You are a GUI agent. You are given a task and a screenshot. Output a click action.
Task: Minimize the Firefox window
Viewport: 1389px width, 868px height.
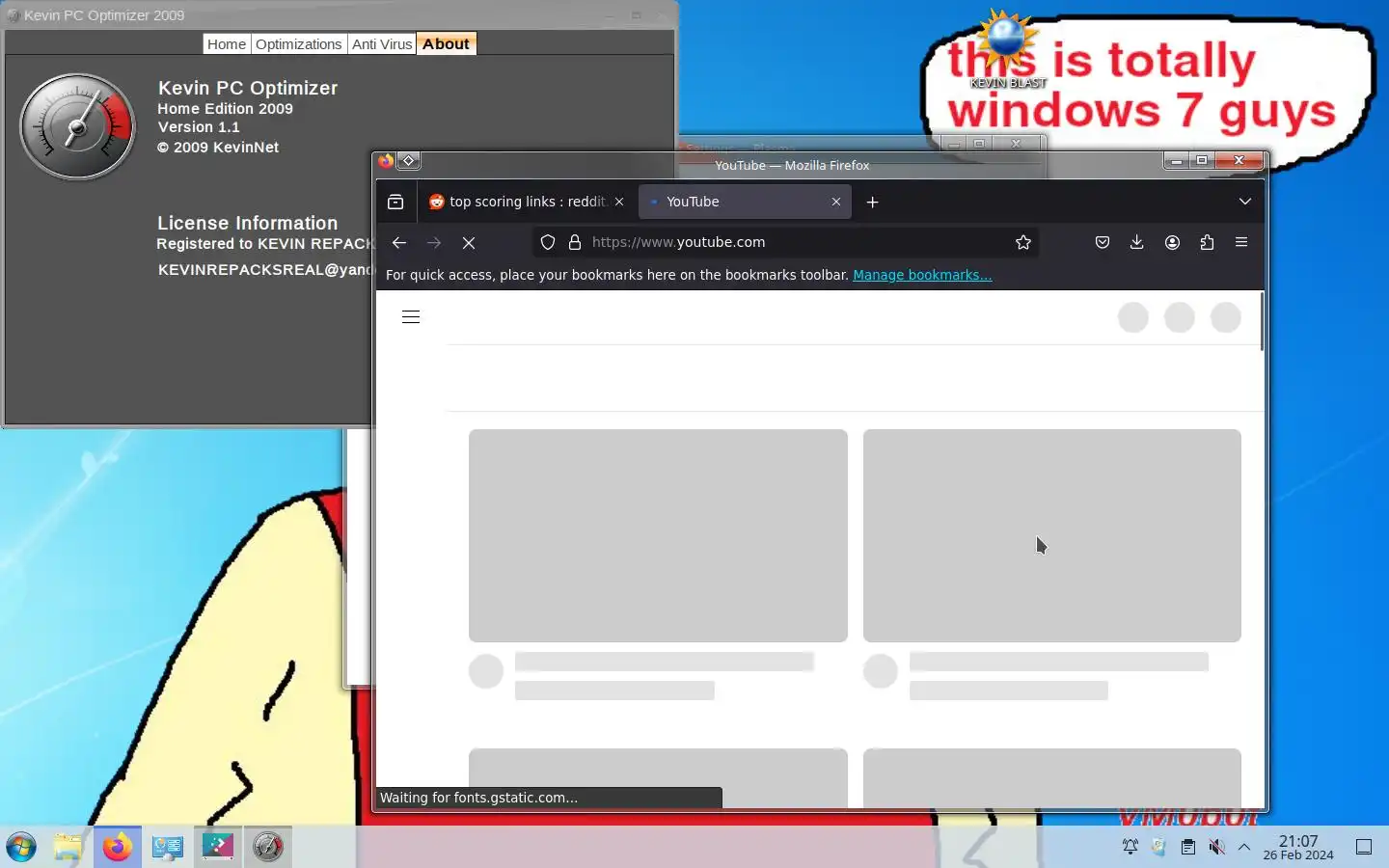pos(1177,160)
